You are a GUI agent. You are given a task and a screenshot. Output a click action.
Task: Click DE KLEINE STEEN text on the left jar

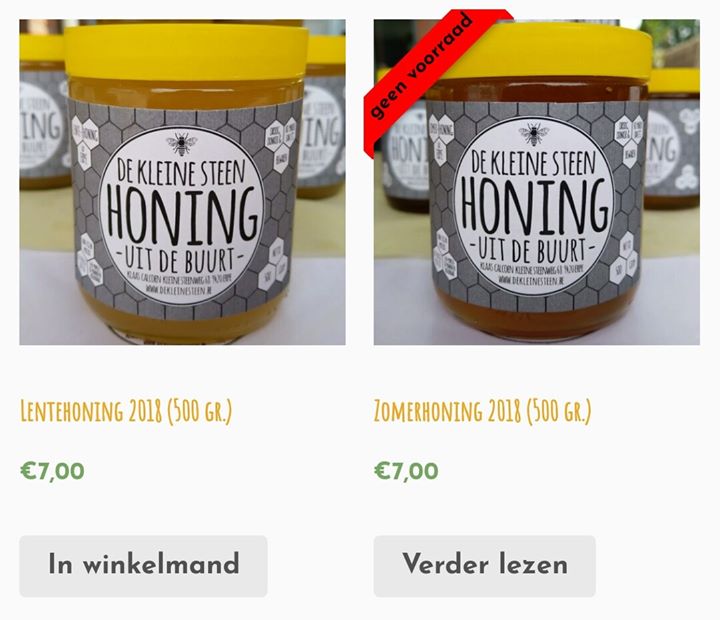coord(181,171)
